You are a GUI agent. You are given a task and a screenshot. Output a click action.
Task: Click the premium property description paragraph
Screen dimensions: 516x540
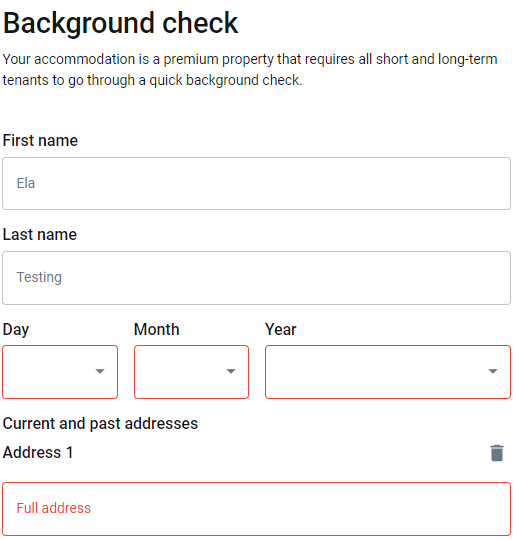tap(250, 70)
